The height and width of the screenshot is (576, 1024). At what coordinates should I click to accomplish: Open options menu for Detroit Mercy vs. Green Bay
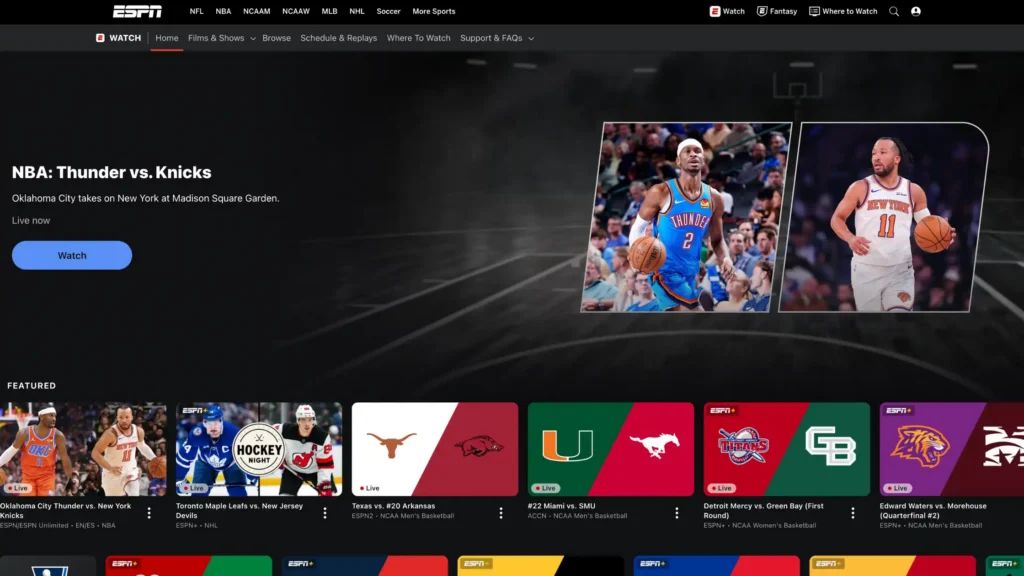852,513
